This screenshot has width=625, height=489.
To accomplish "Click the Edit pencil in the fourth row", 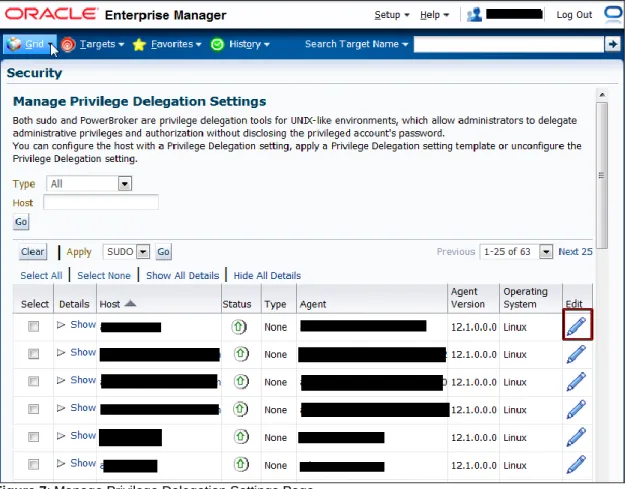I will pyautogui.click(x=576, y=409).
